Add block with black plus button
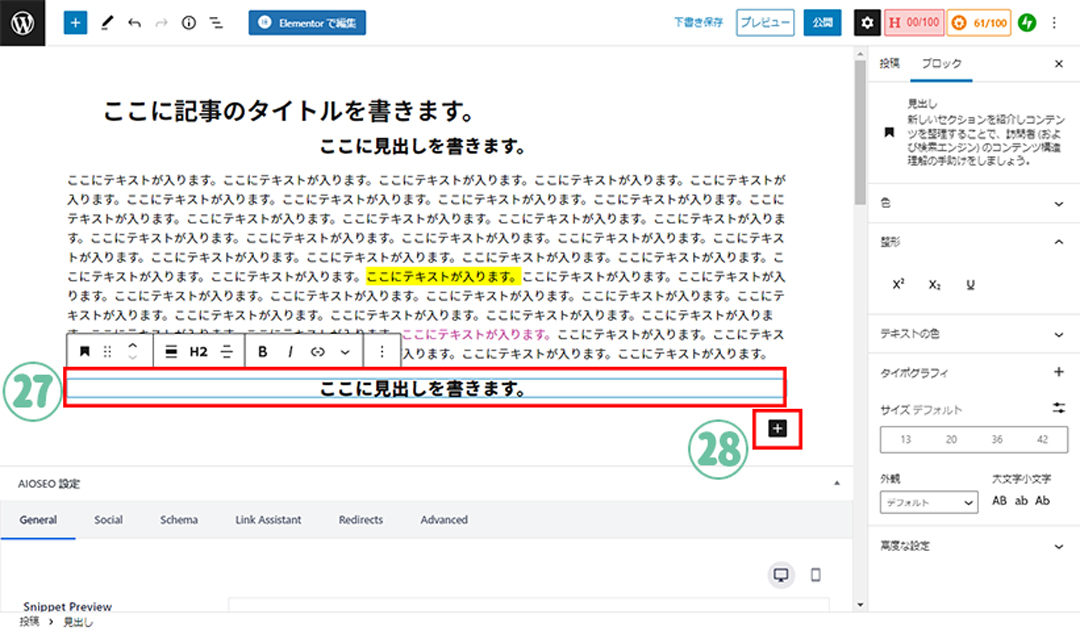Viewport: 1080px width, 631px height. coord(778,428)
